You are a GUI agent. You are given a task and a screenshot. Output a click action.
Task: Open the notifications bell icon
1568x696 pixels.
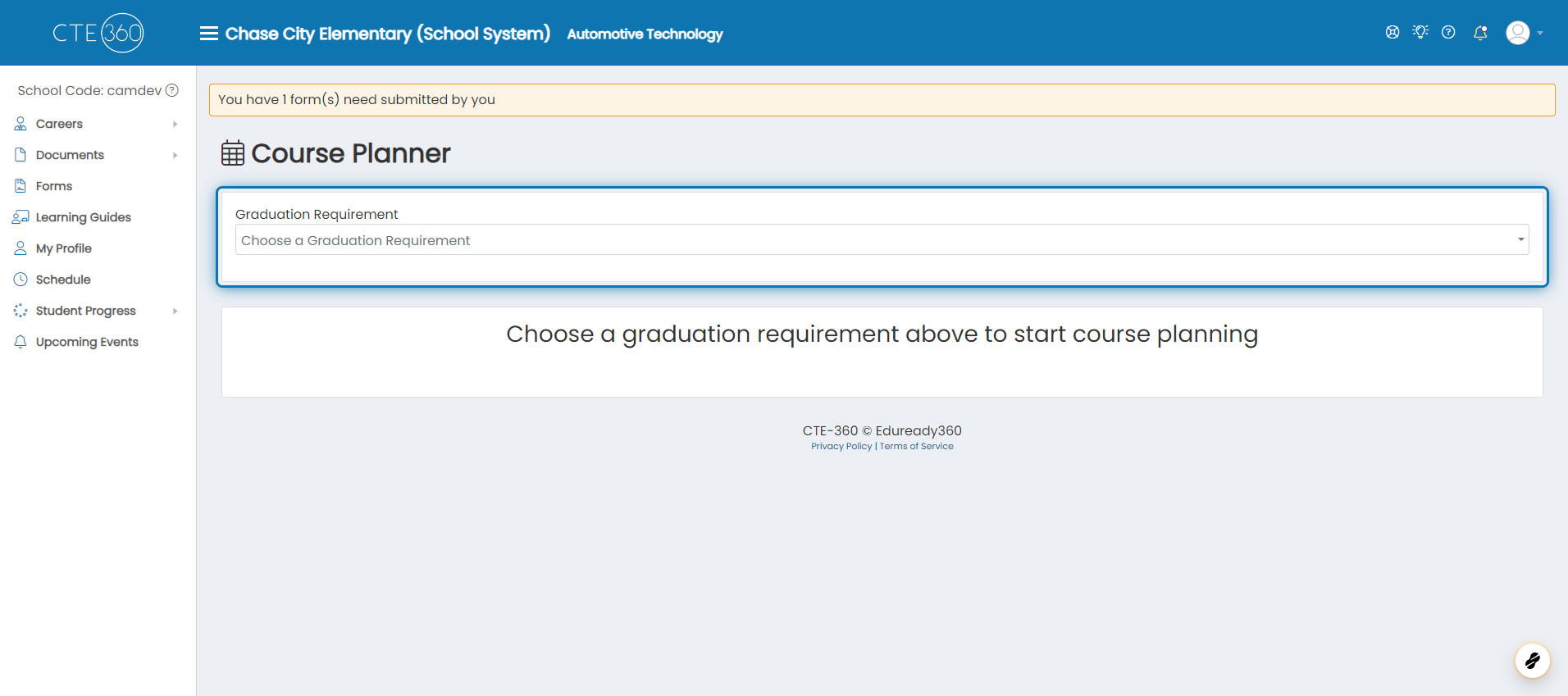coord(1480,33)
